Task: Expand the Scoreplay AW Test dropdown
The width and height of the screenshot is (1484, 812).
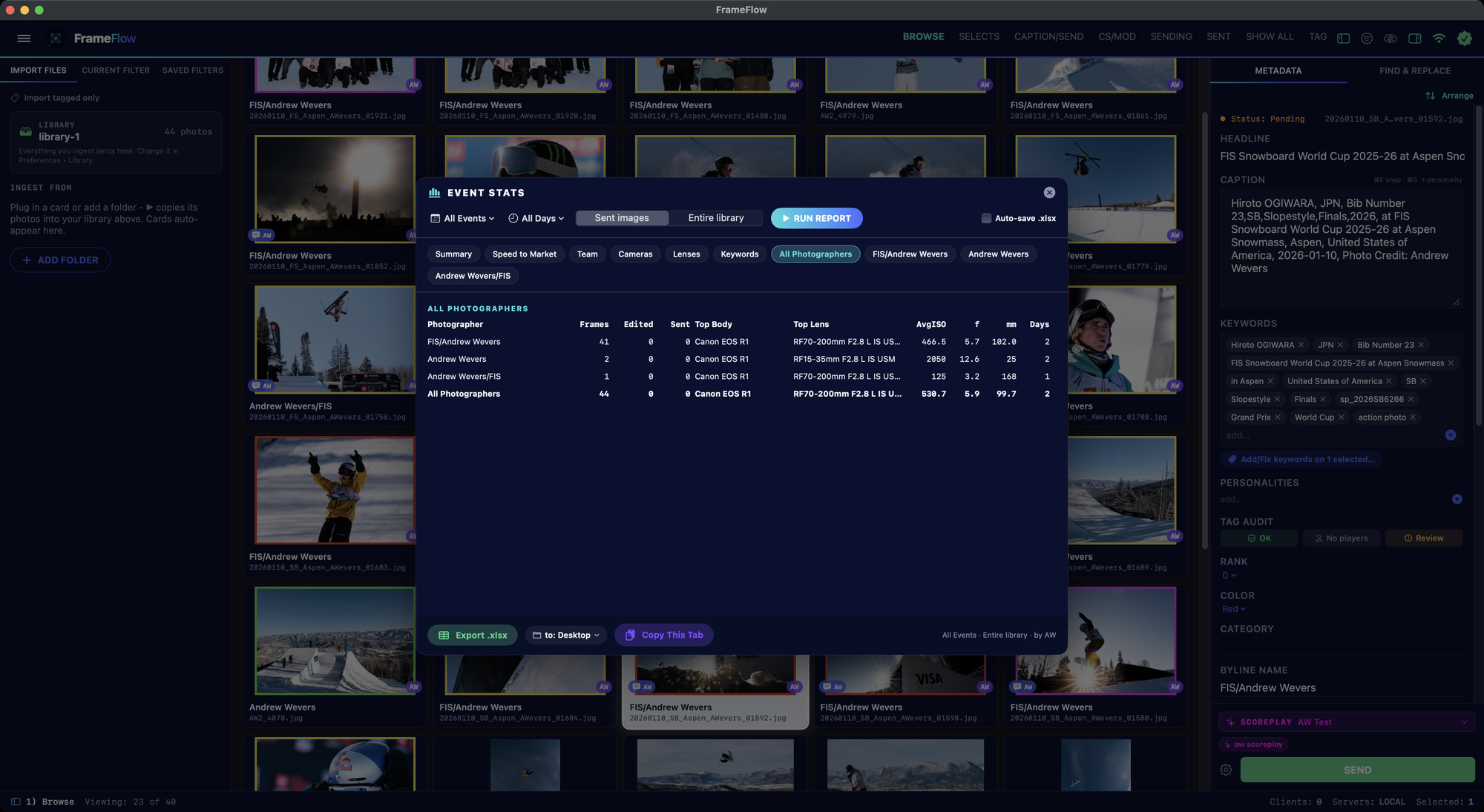Action: pos(1346,722)
